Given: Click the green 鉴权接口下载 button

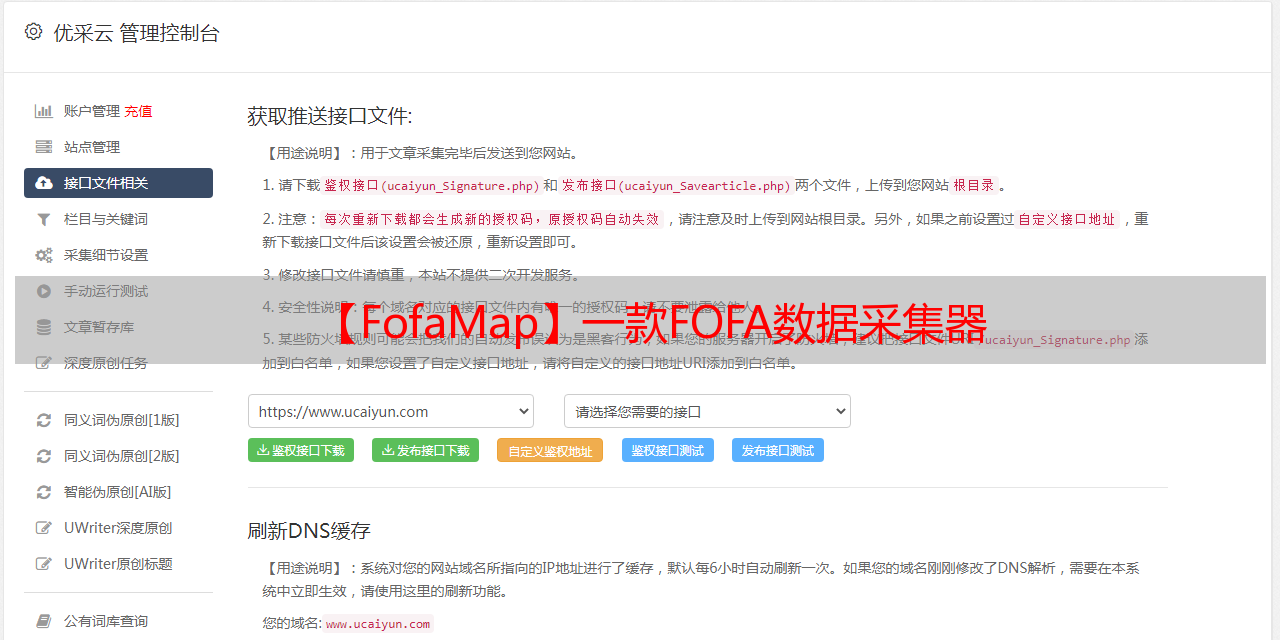Looking at the screenshot, I should (x=301, y=450).
